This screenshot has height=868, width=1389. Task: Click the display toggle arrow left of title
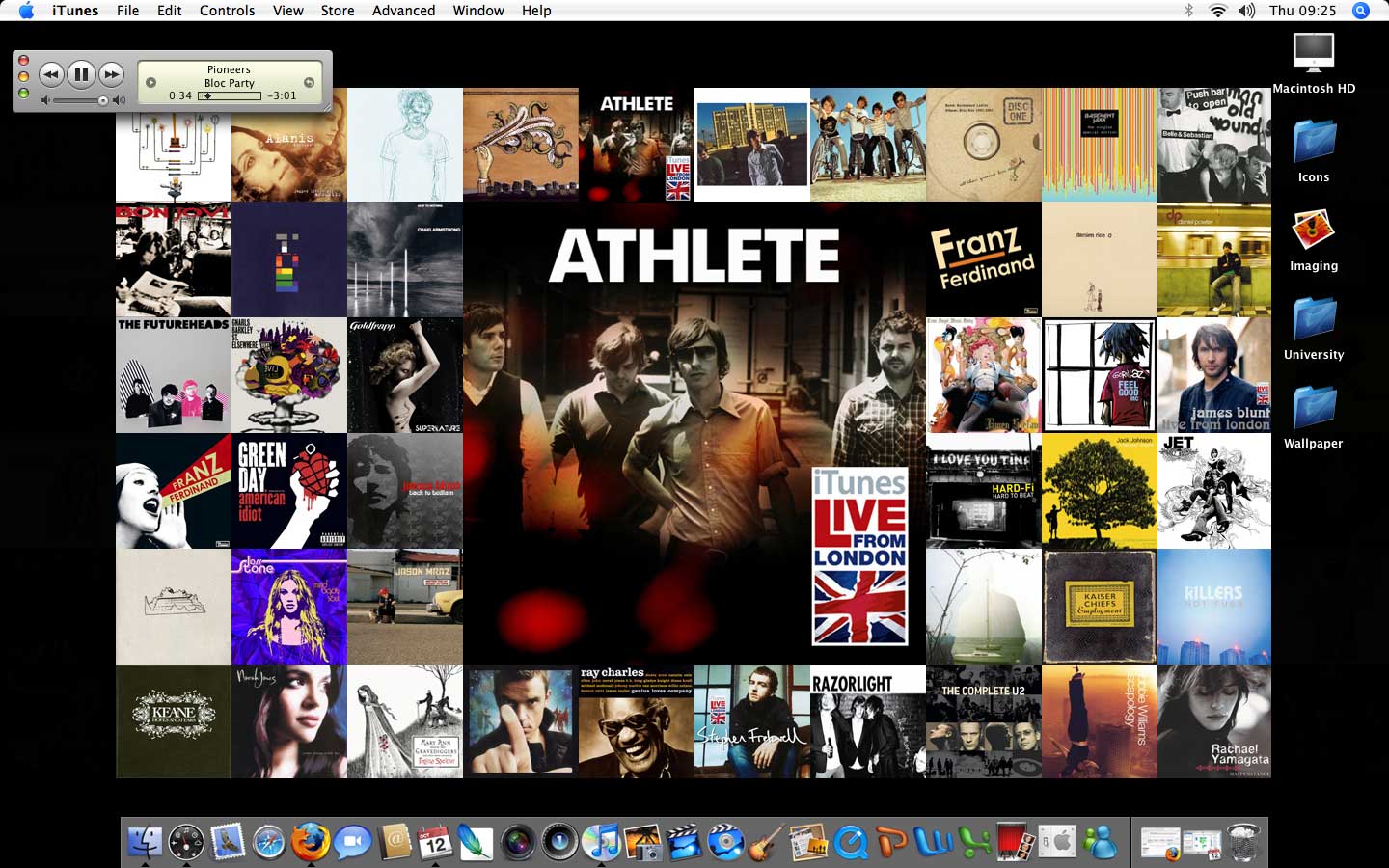(x=150, y=82)
